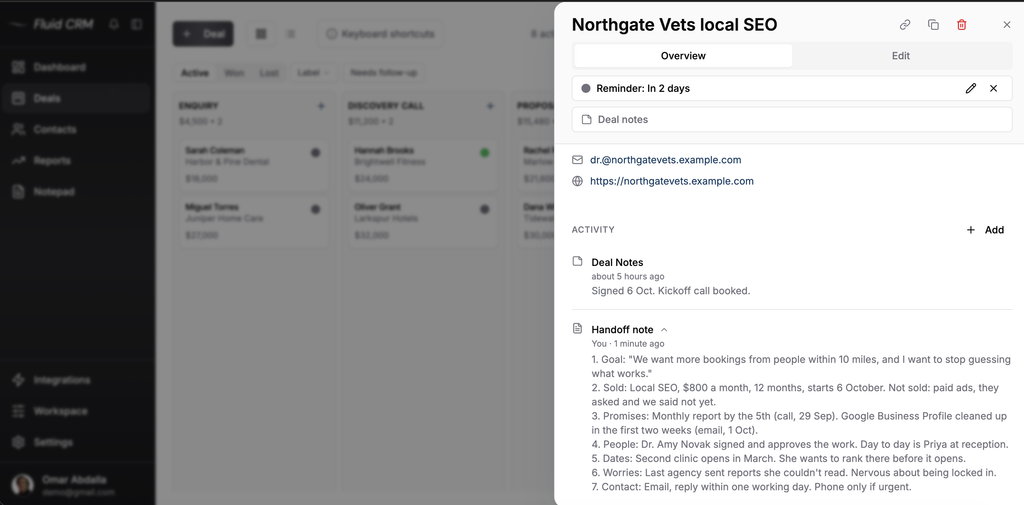Switch to the Overview tab
The height and width of the screenshot is (505, 1024).
point(683,56)
